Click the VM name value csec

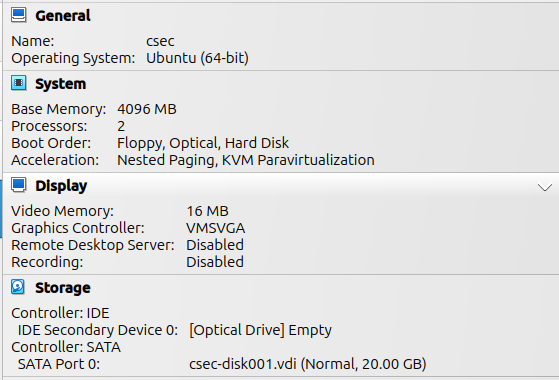click(160, 41)
